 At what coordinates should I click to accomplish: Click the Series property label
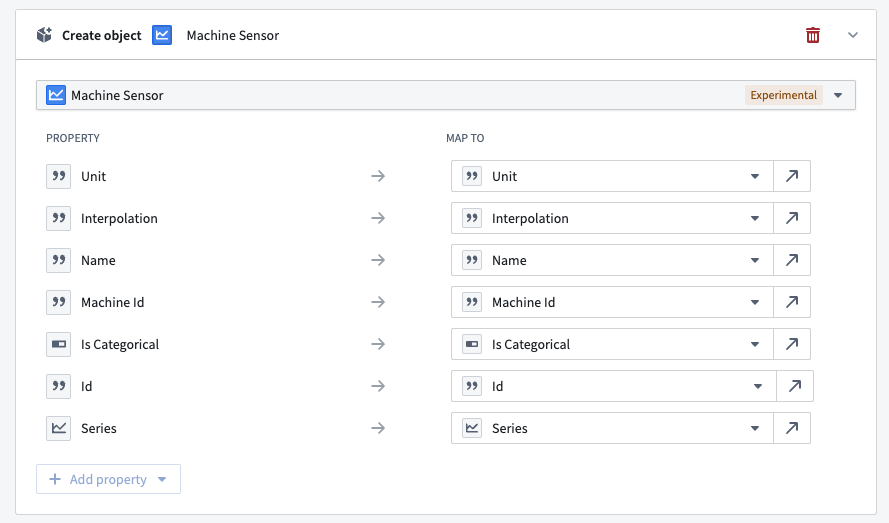(99, 428)
